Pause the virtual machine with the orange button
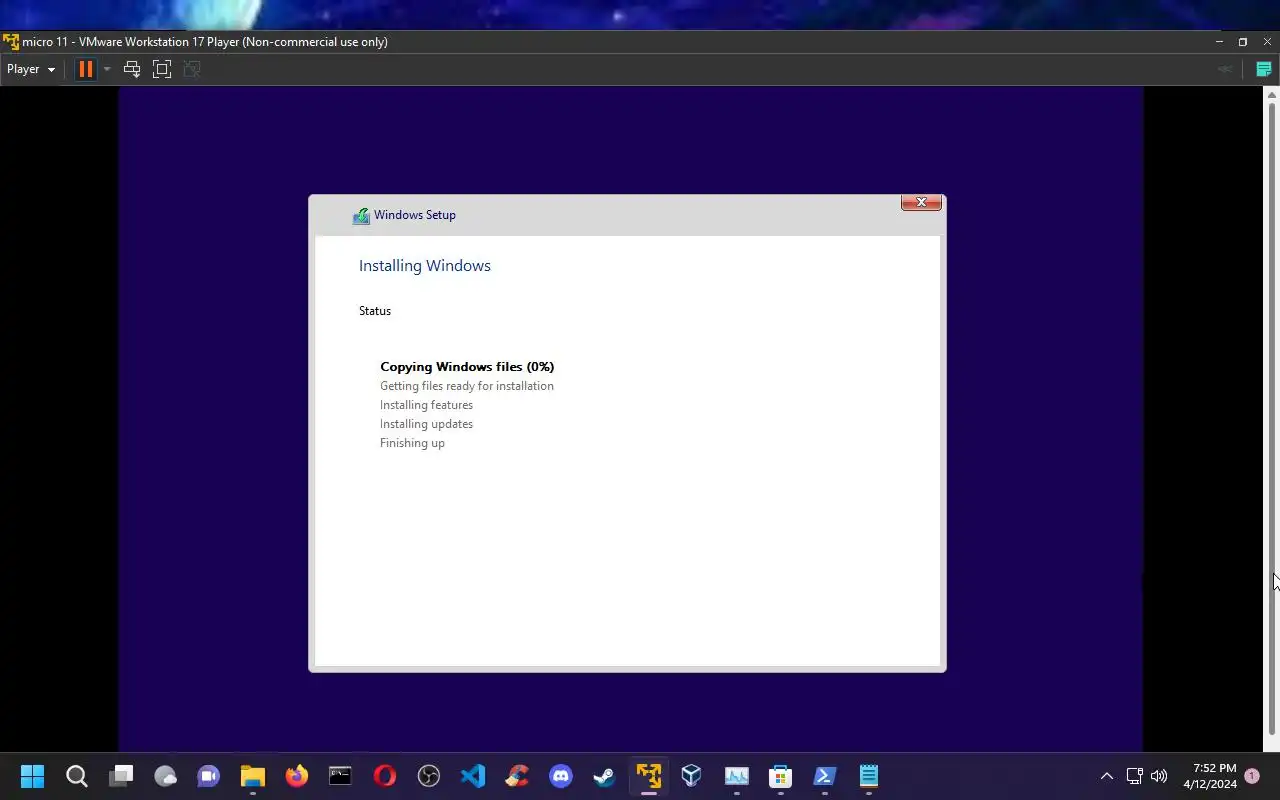 (x=85, y=69)
